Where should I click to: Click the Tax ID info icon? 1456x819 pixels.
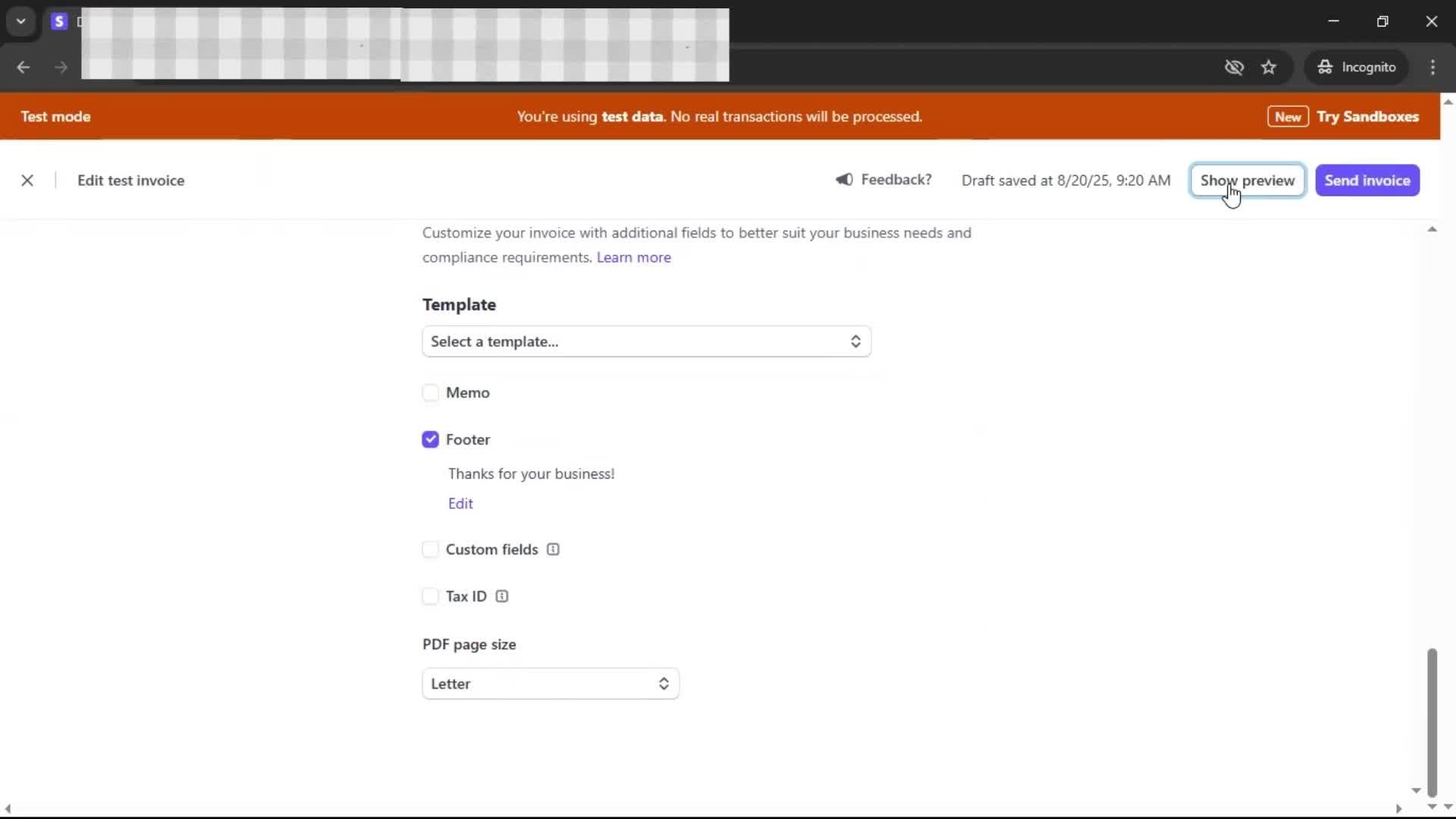click(x=502, y=597)
